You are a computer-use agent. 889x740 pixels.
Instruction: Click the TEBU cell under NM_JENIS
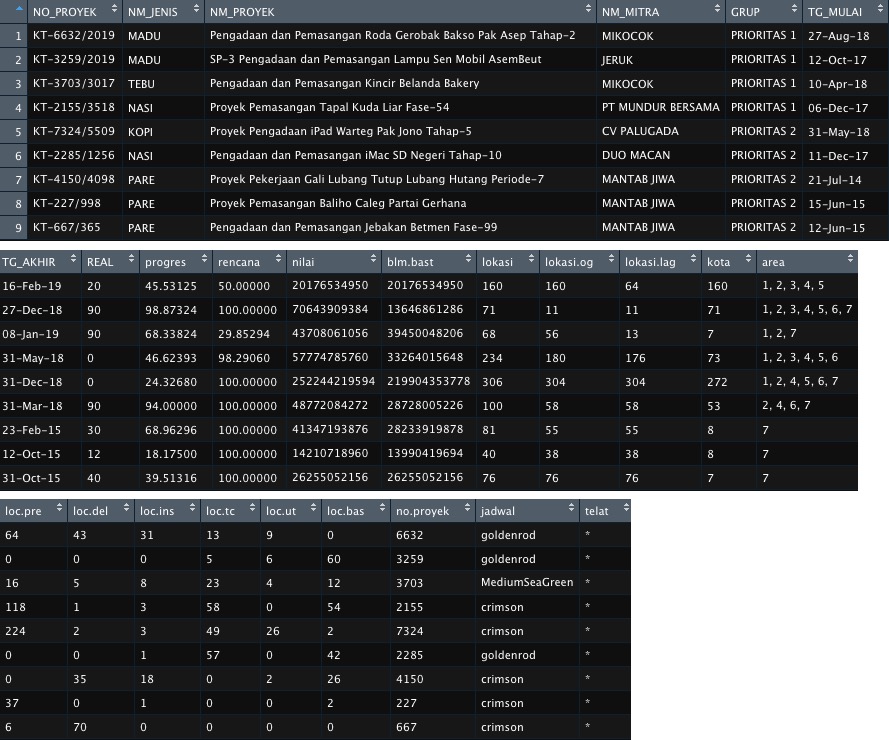coord(141,83)
